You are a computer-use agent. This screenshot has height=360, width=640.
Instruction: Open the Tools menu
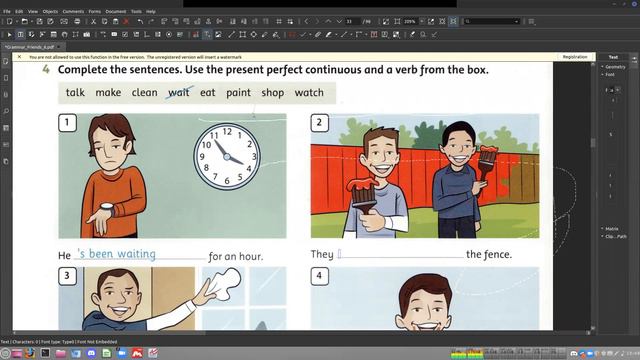point(136,11)
